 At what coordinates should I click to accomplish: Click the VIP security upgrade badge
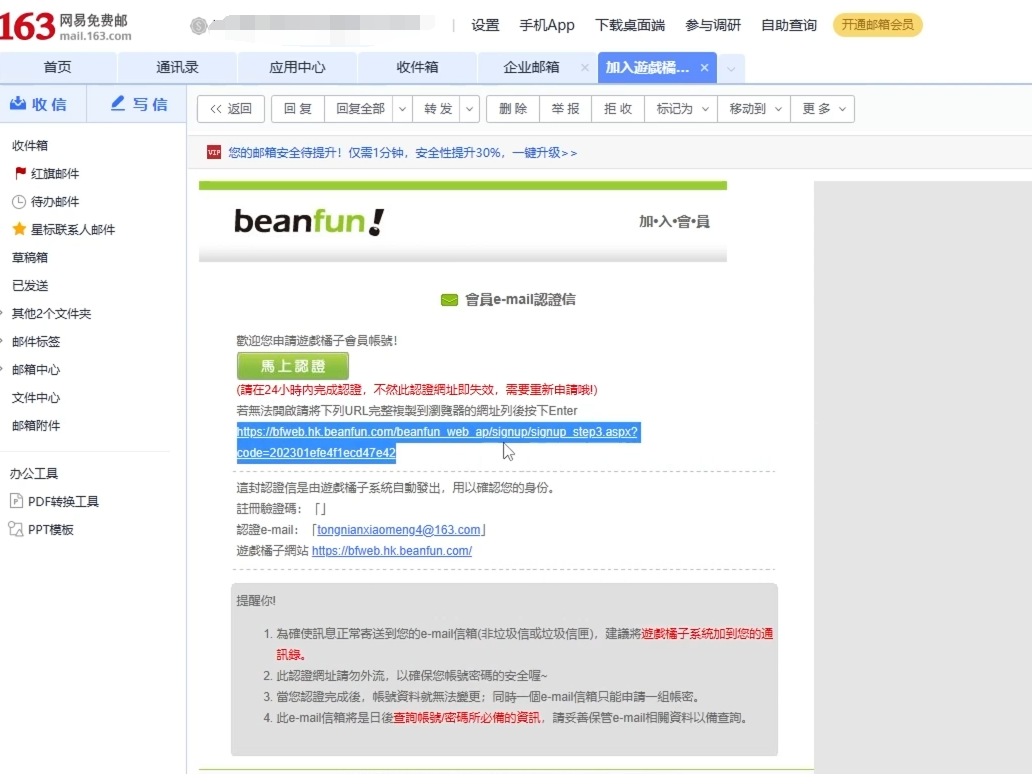[x=213, y=153]
